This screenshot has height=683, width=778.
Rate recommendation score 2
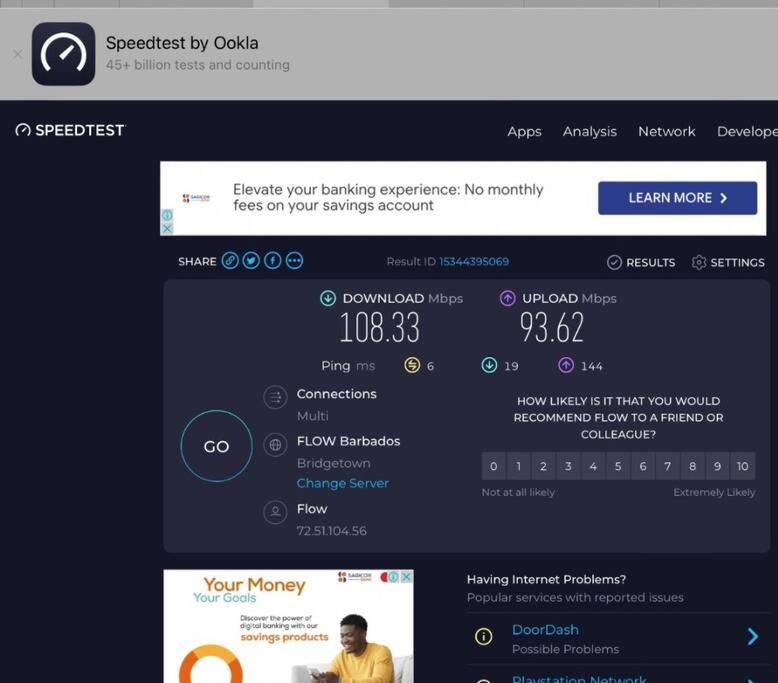(x=543, y=466)
